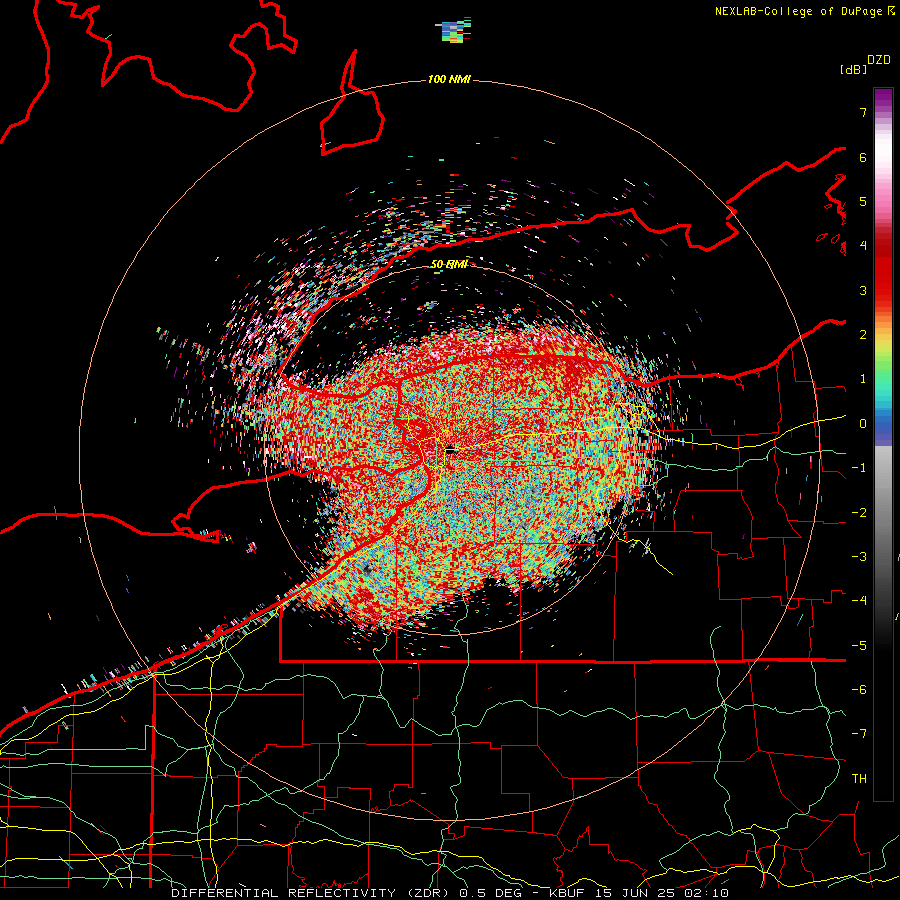Click the -3 value on color scale
Image resolution: width=900 pixels, height=900 pixels.
859,557
